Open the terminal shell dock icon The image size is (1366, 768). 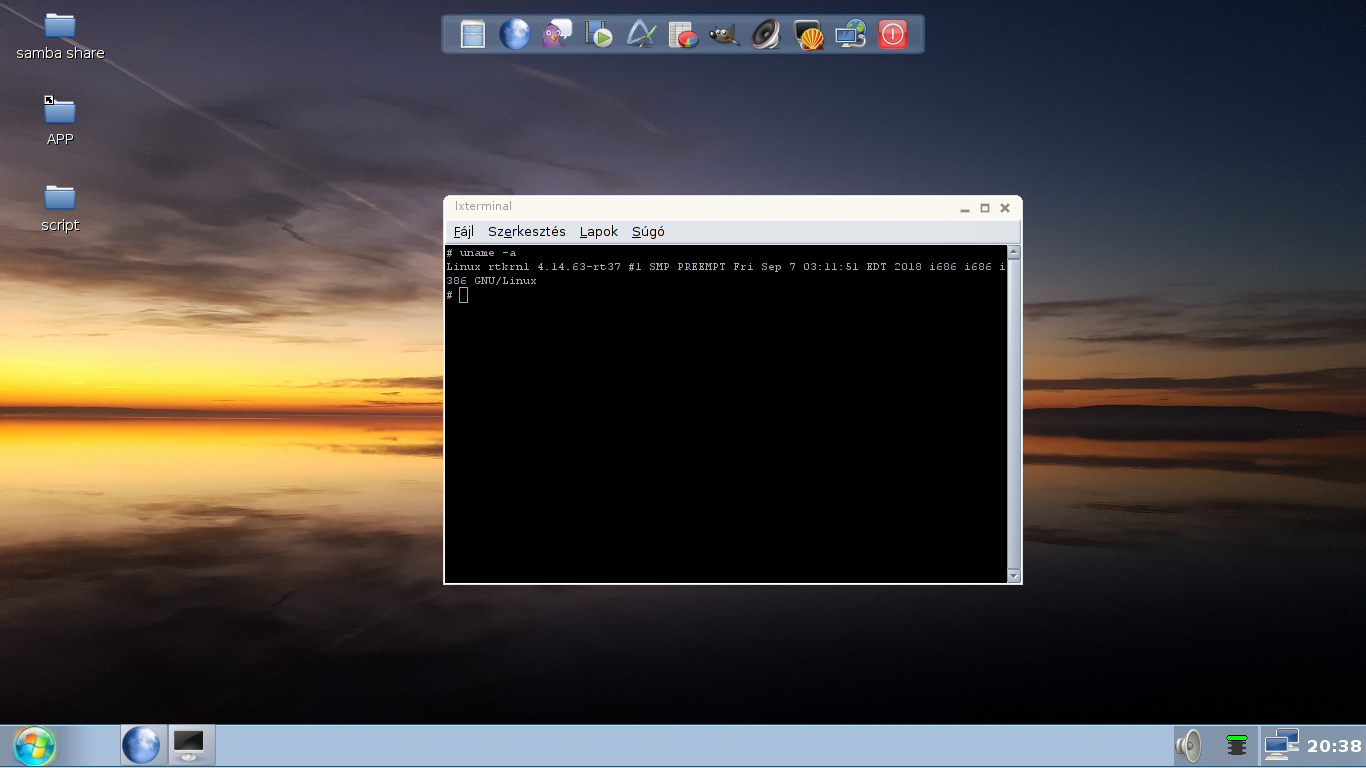(x=808, y=34)
